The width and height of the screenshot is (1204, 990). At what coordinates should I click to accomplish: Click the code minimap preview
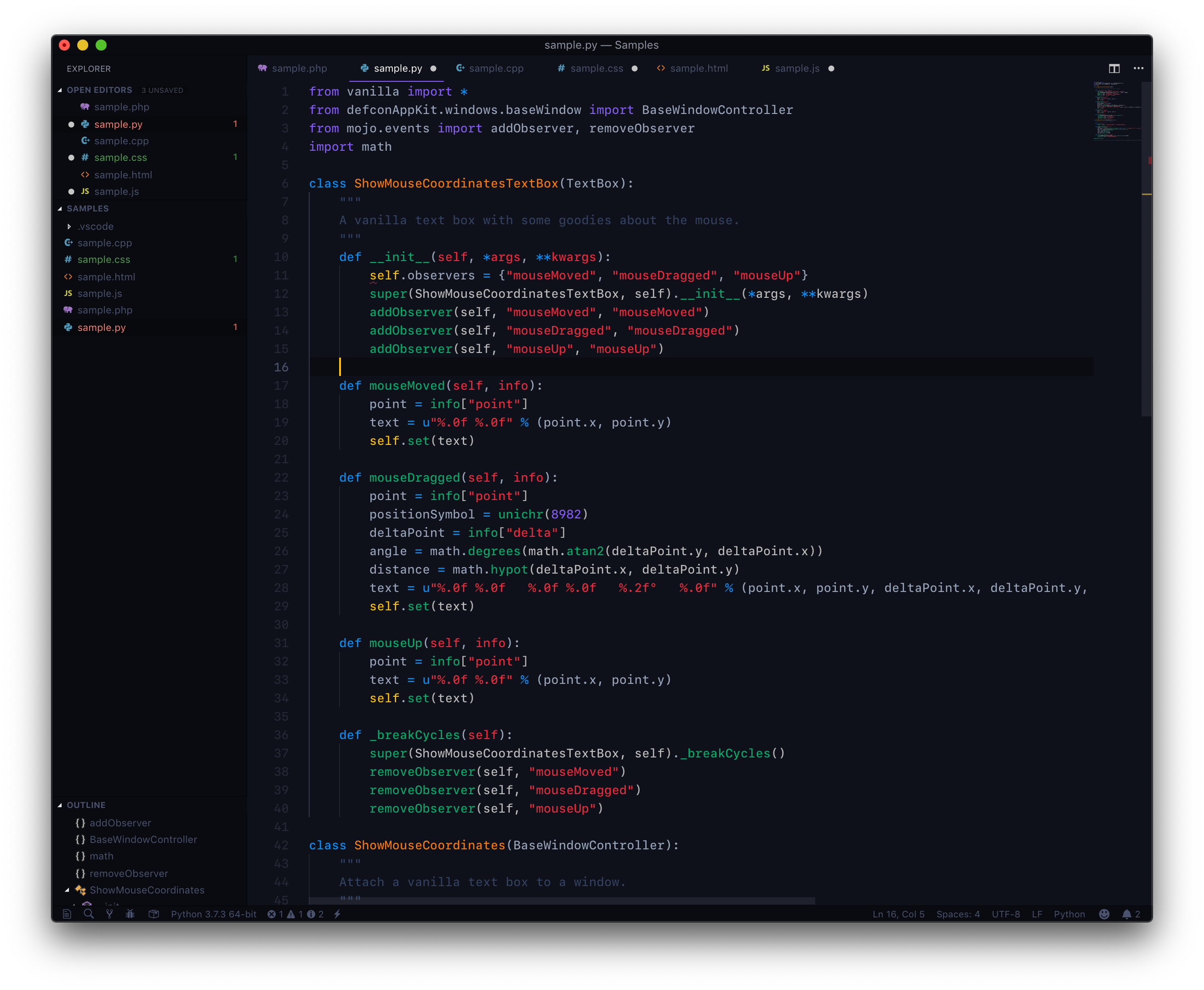coord(1116,111)
